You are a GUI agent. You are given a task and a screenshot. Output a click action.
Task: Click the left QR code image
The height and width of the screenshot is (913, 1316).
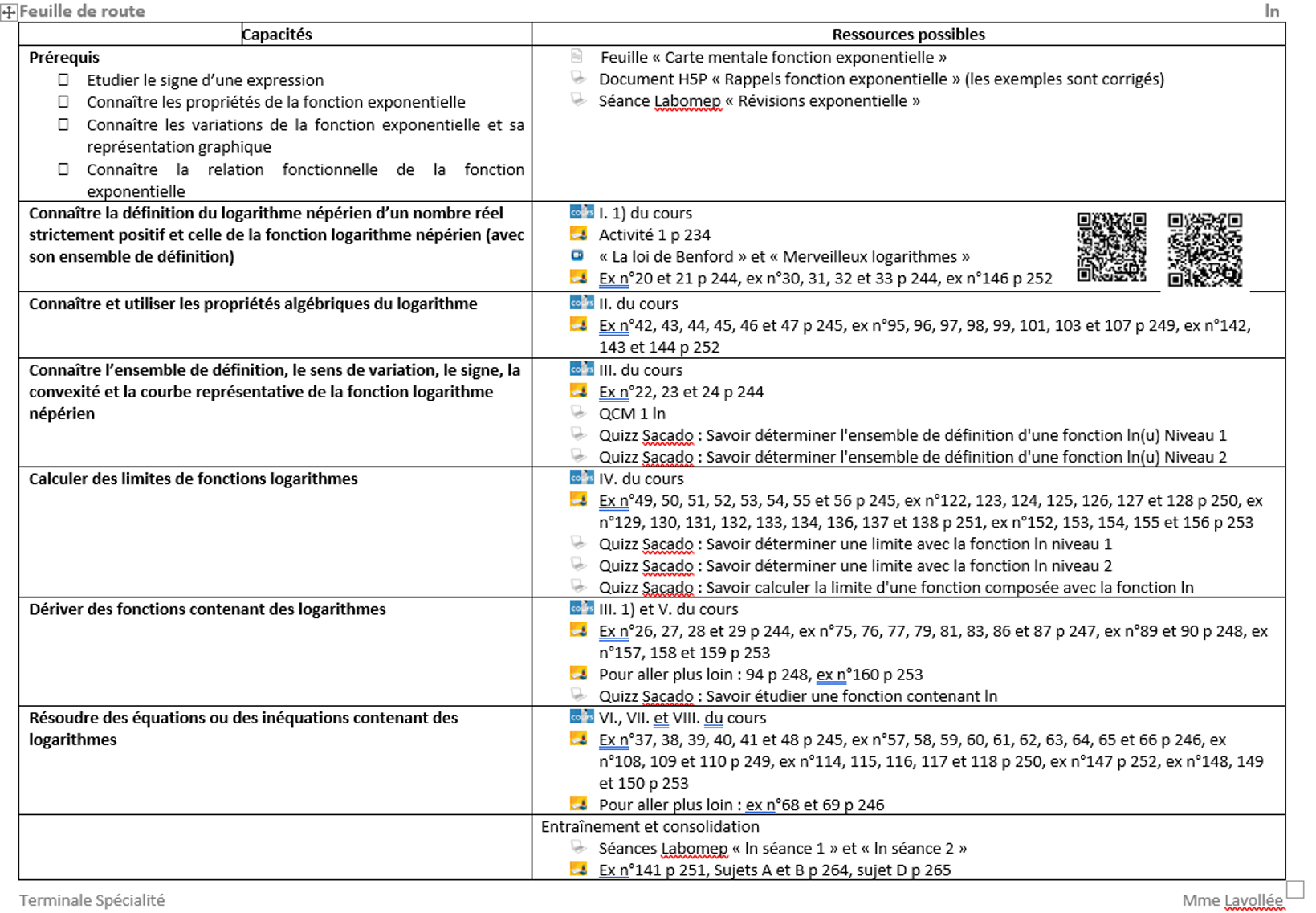click(x=1111, y=247)
